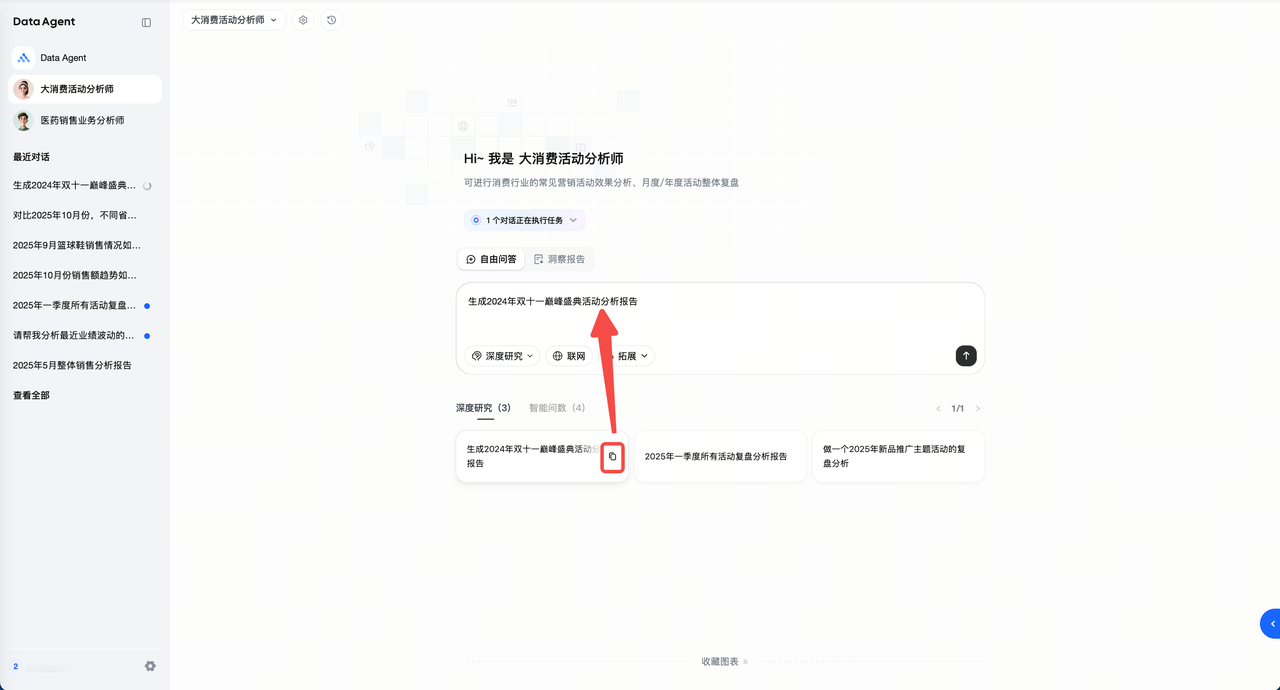Screen dimensions: 1280x690
Task: Click the Data Agent logo icon
Action: (x=23, y=58)
